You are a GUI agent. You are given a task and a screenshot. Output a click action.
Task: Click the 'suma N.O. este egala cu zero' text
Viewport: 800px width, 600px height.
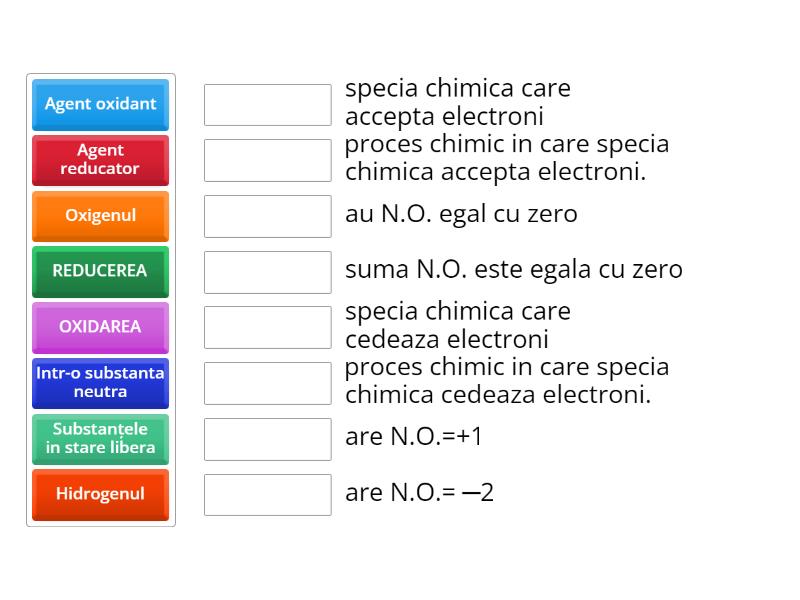click(514, 269)
